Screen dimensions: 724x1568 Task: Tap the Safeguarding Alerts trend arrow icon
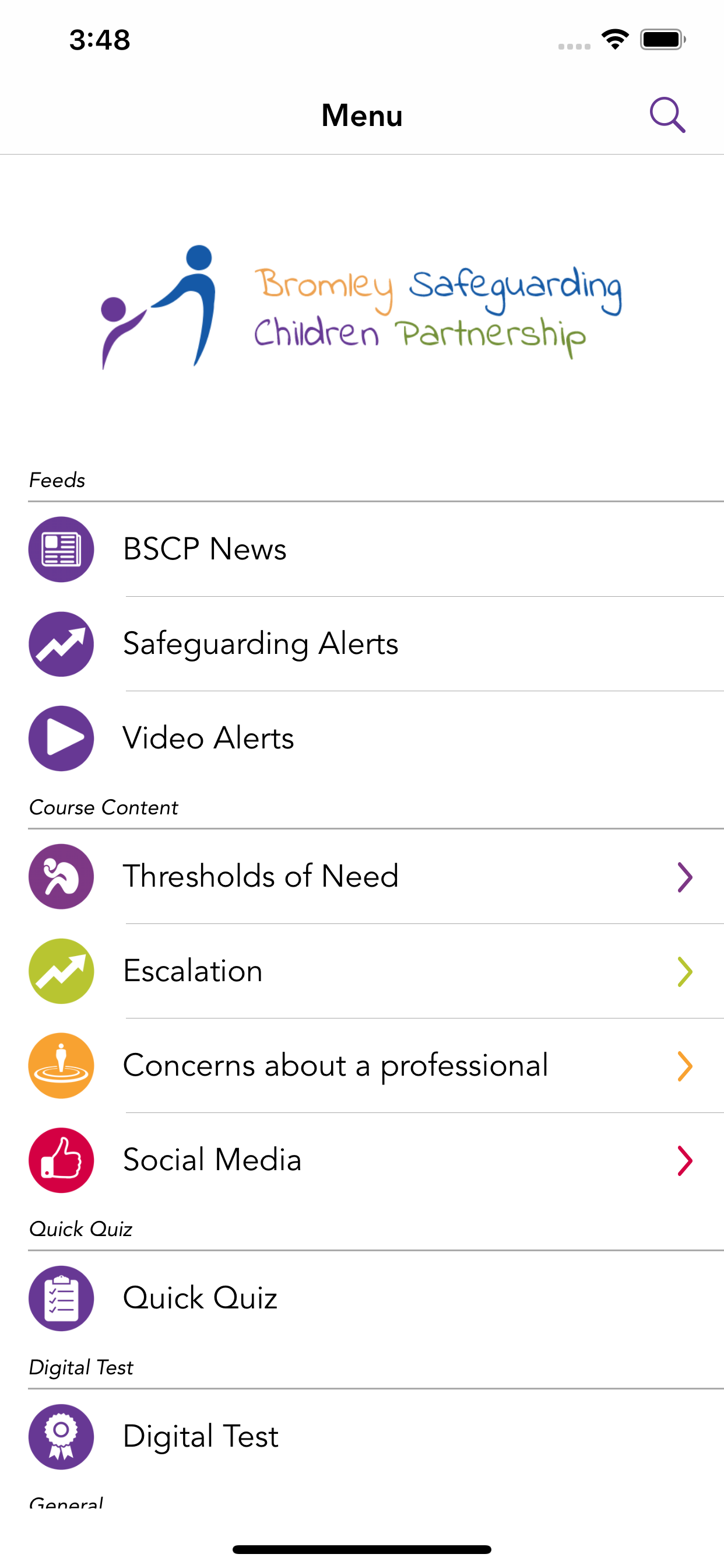pyautogui.click(x=61, y=644)
